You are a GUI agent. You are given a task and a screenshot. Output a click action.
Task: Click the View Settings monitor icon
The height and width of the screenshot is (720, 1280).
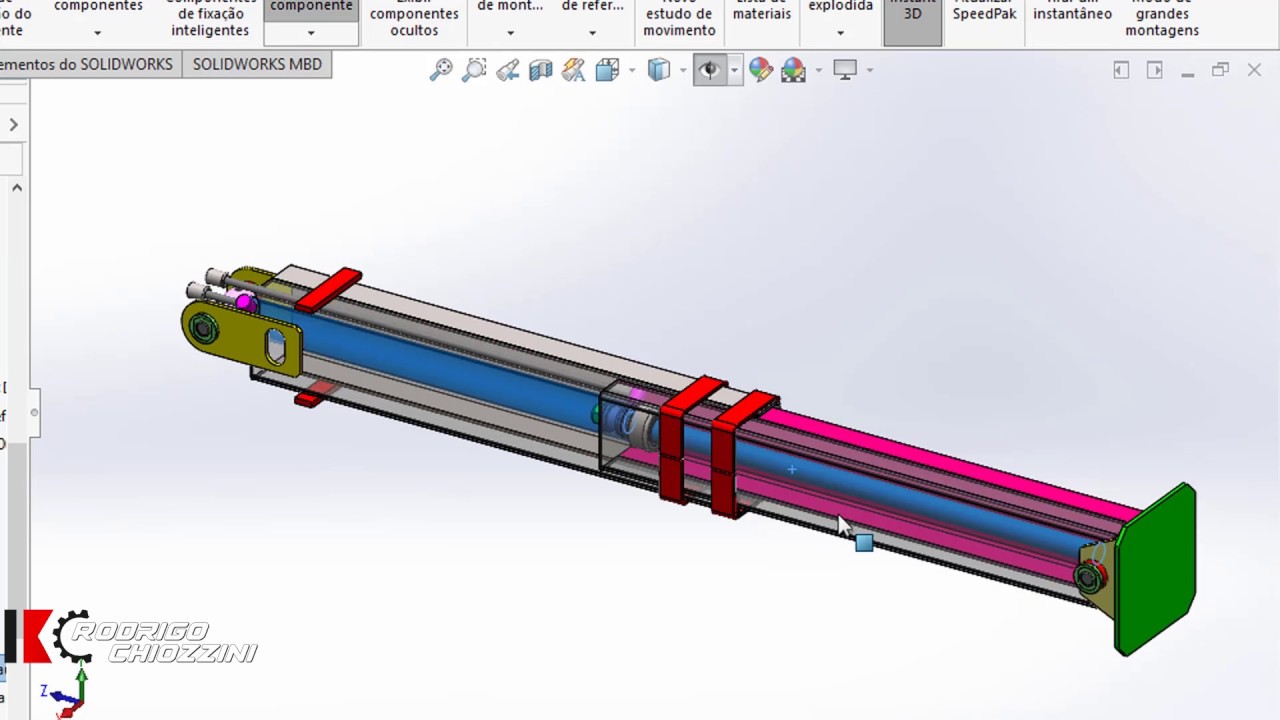click(845, 70)
